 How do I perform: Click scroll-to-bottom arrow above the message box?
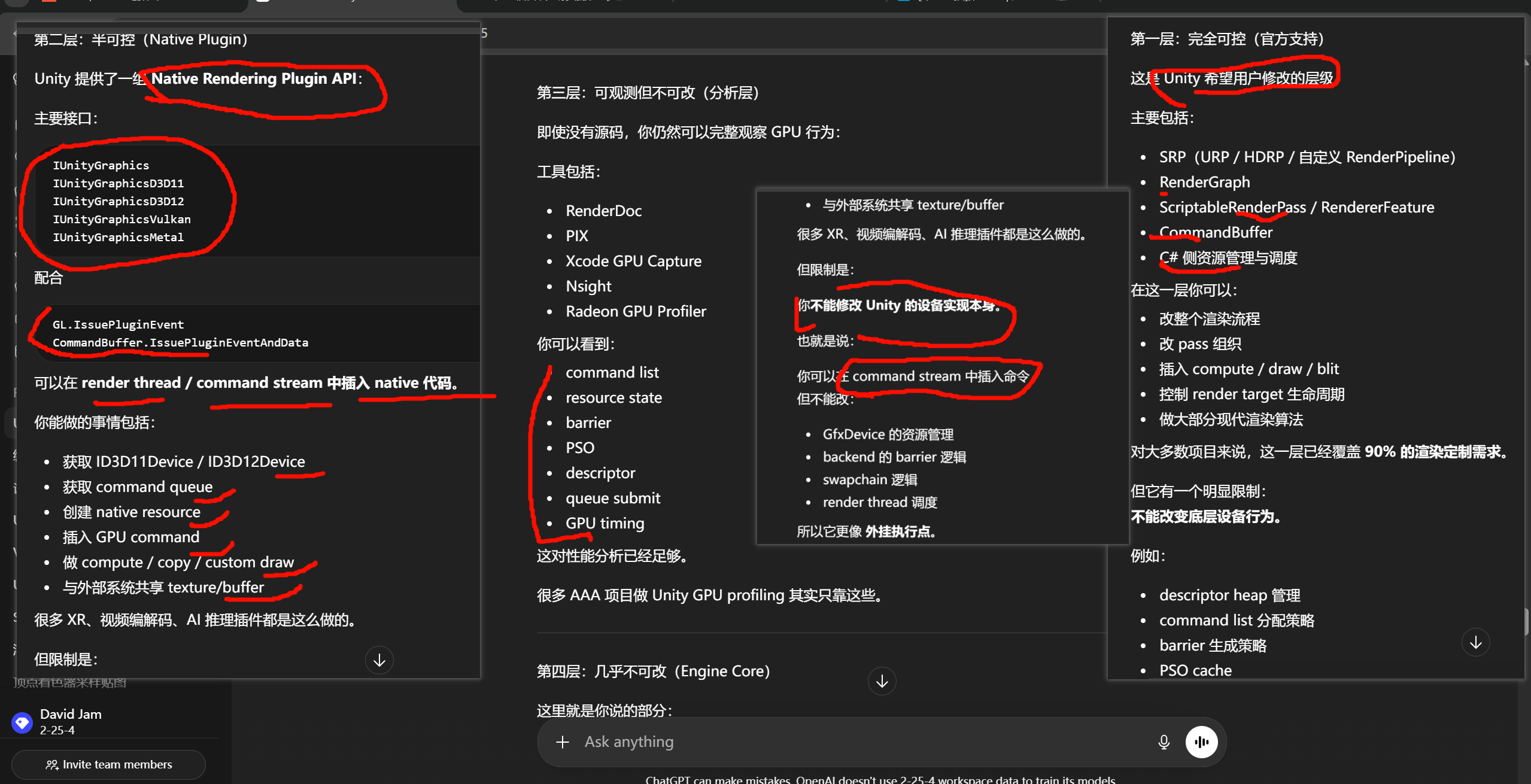(882, 681)
